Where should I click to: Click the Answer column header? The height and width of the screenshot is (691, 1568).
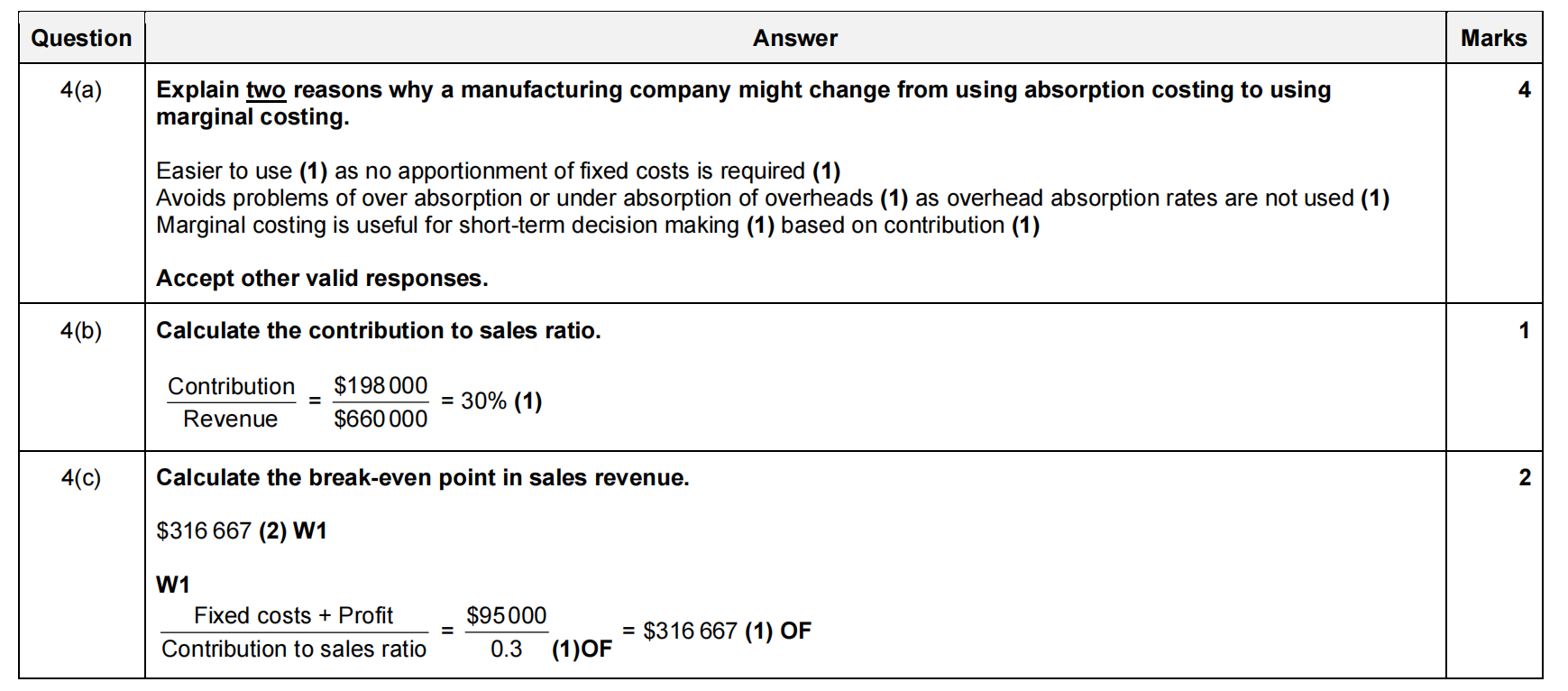(794, 38)
